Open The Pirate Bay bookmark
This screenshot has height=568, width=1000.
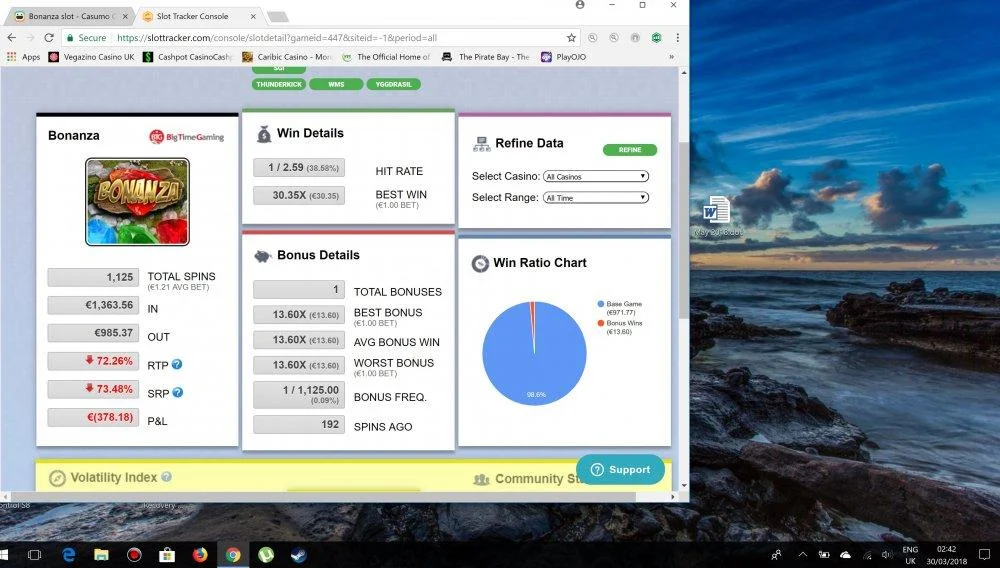tap(486, 57)
